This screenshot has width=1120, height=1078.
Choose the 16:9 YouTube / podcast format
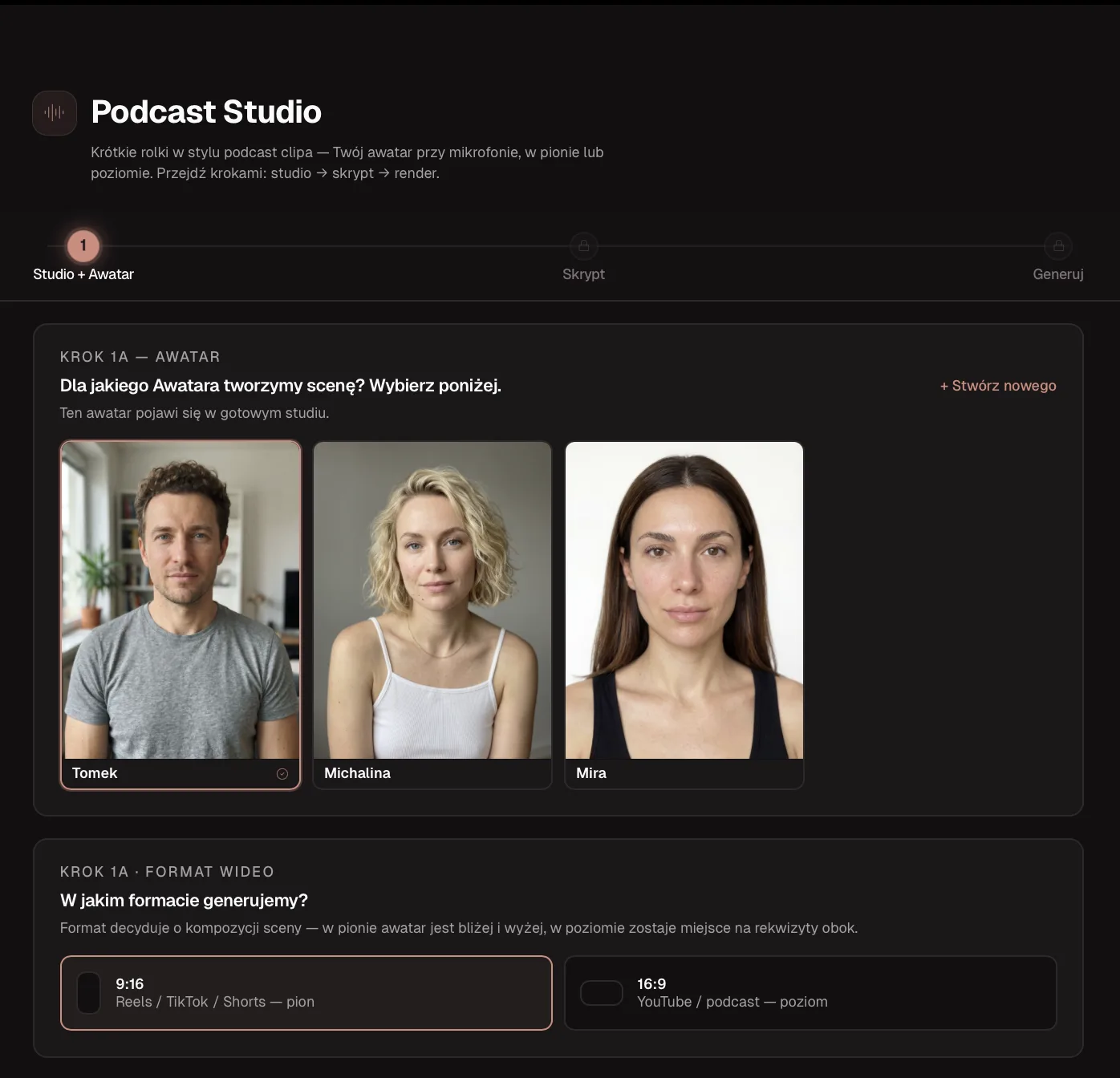click(x=810, y=993)
